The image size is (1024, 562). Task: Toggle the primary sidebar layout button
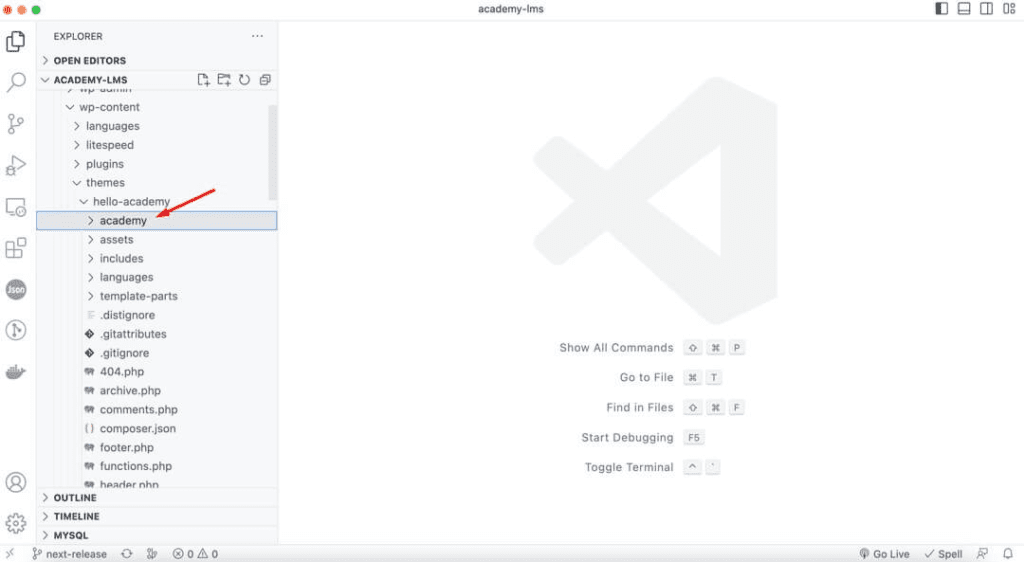click(941, 9)
